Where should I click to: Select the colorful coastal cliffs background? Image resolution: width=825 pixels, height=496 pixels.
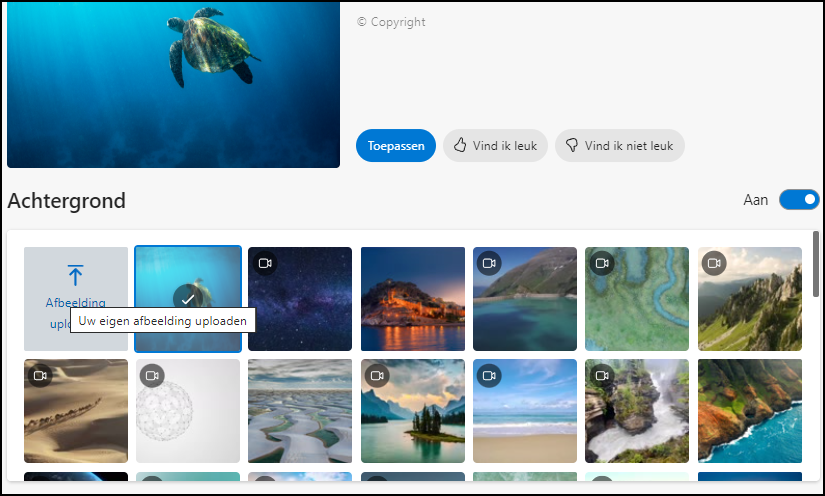[x=750, y=411]
